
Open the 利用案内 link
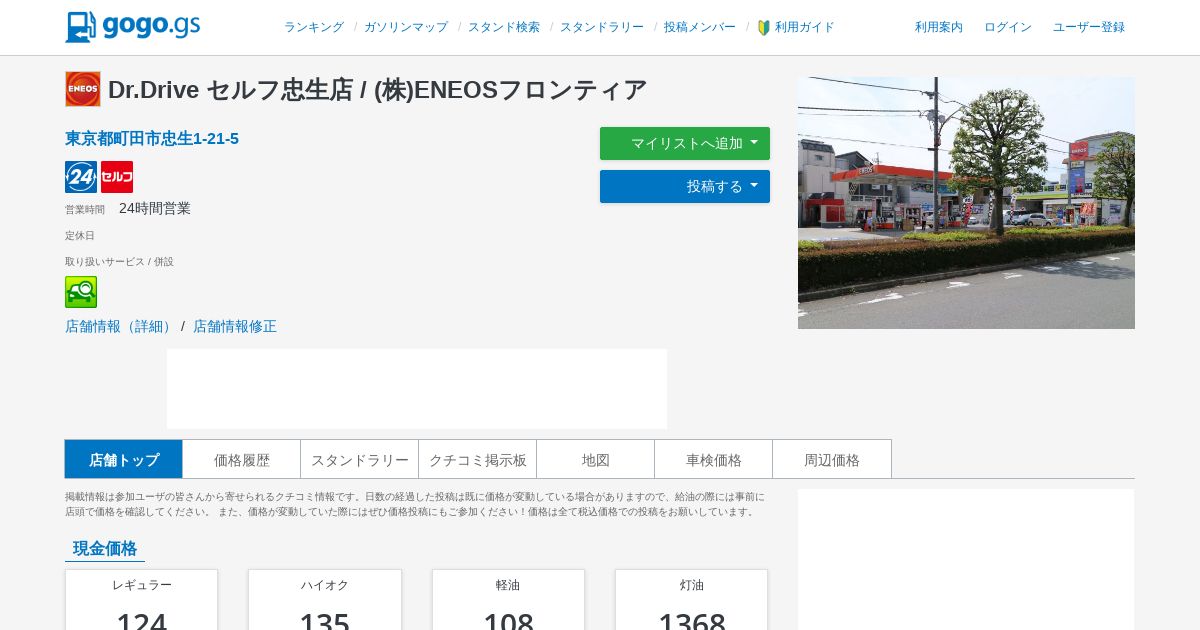(939, 27)
